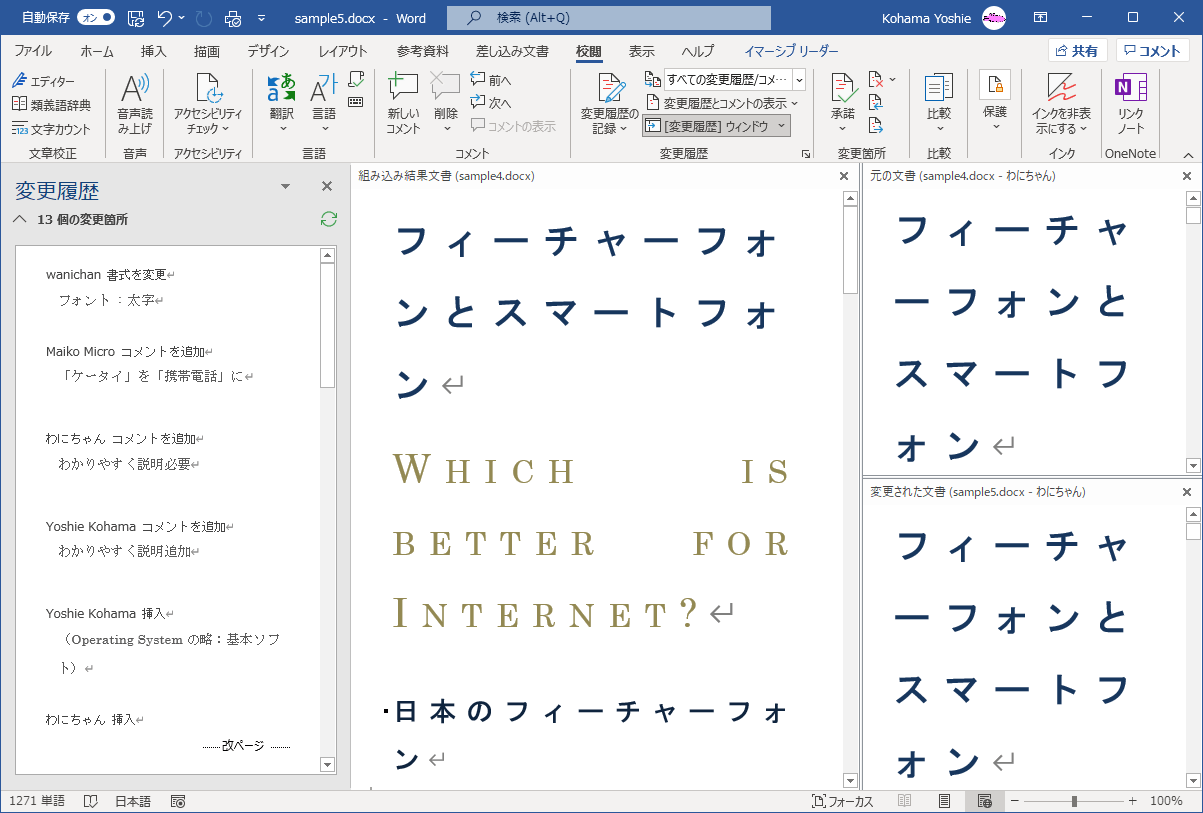Switch to the ホーム tab
1203x813 pixels.
coord(97,51)
